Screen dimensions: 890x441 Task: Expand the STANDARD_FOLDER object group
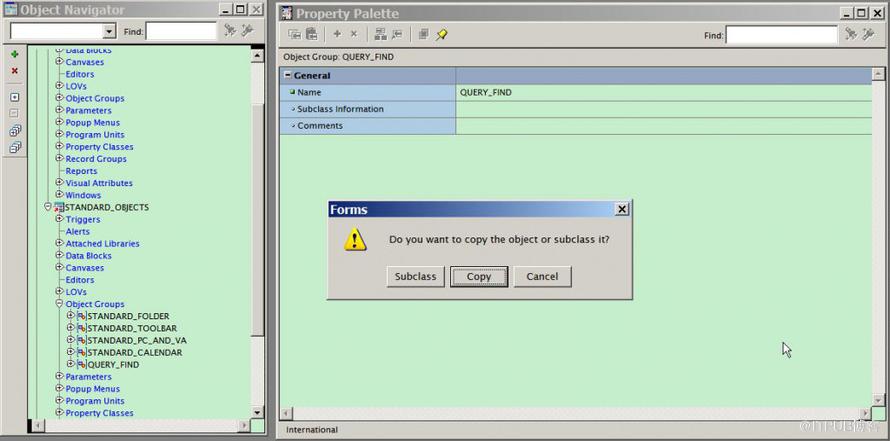point(70,316)
